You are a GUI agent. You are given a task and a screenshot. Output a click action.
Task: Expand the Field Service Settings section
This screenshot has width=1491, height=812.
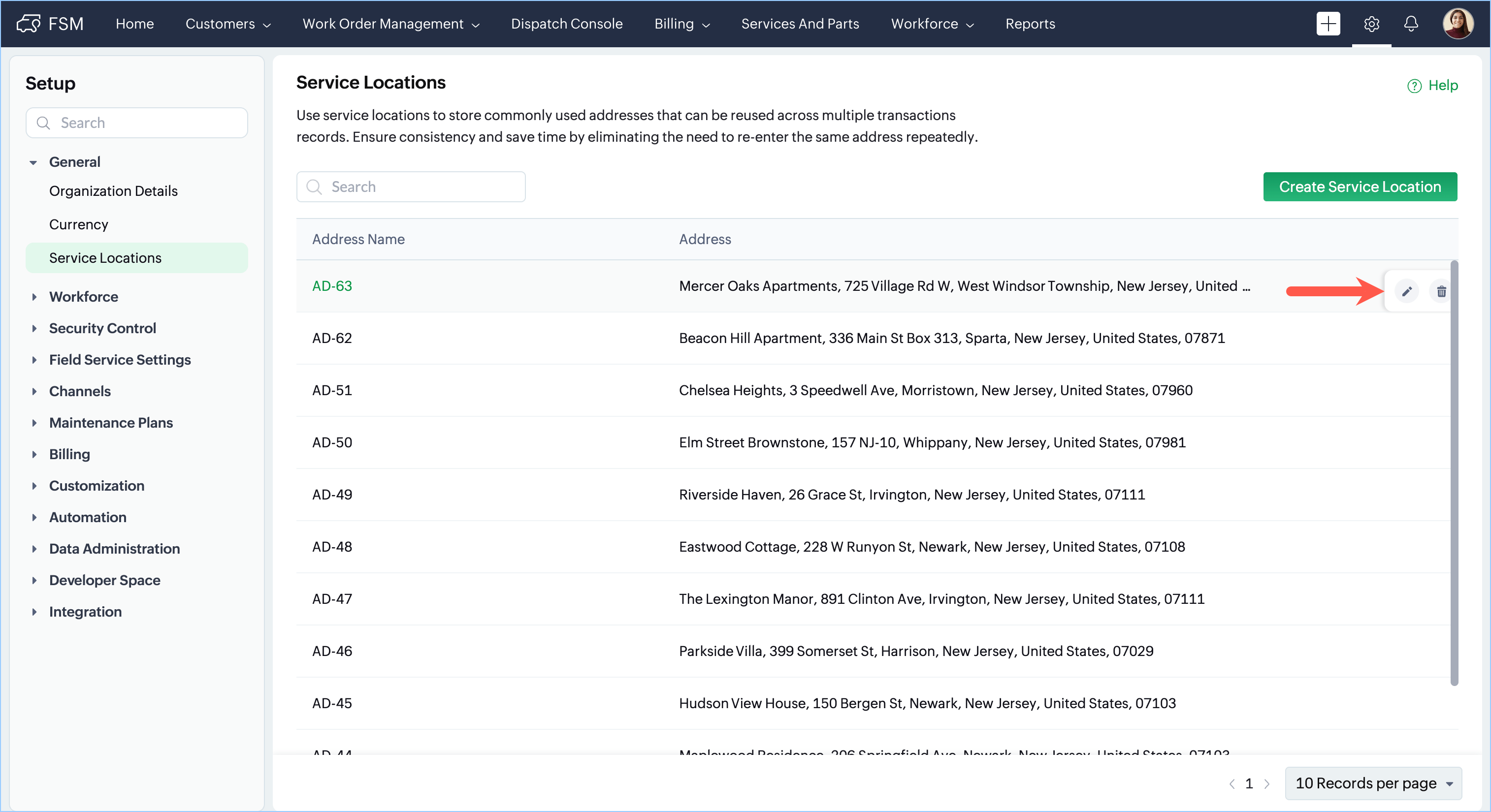tap(34, 360)
